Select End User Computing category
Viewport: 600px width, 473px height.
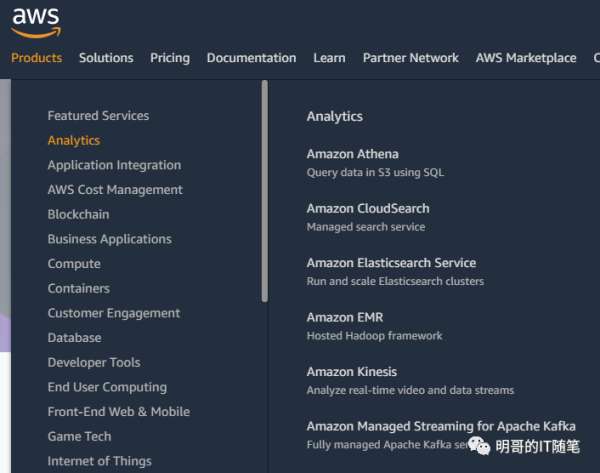[107, 387]
